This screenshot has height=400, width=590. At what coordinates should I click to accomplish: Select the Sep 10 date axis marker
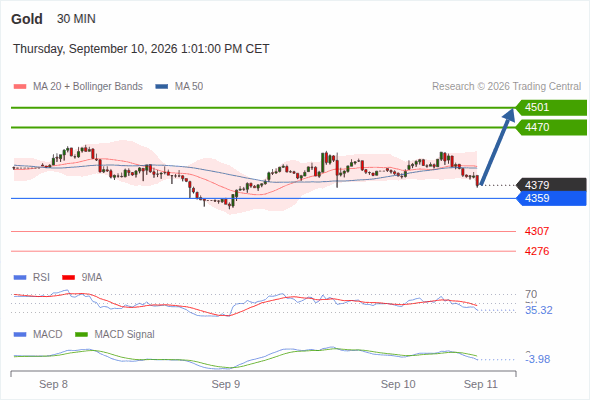398,384
